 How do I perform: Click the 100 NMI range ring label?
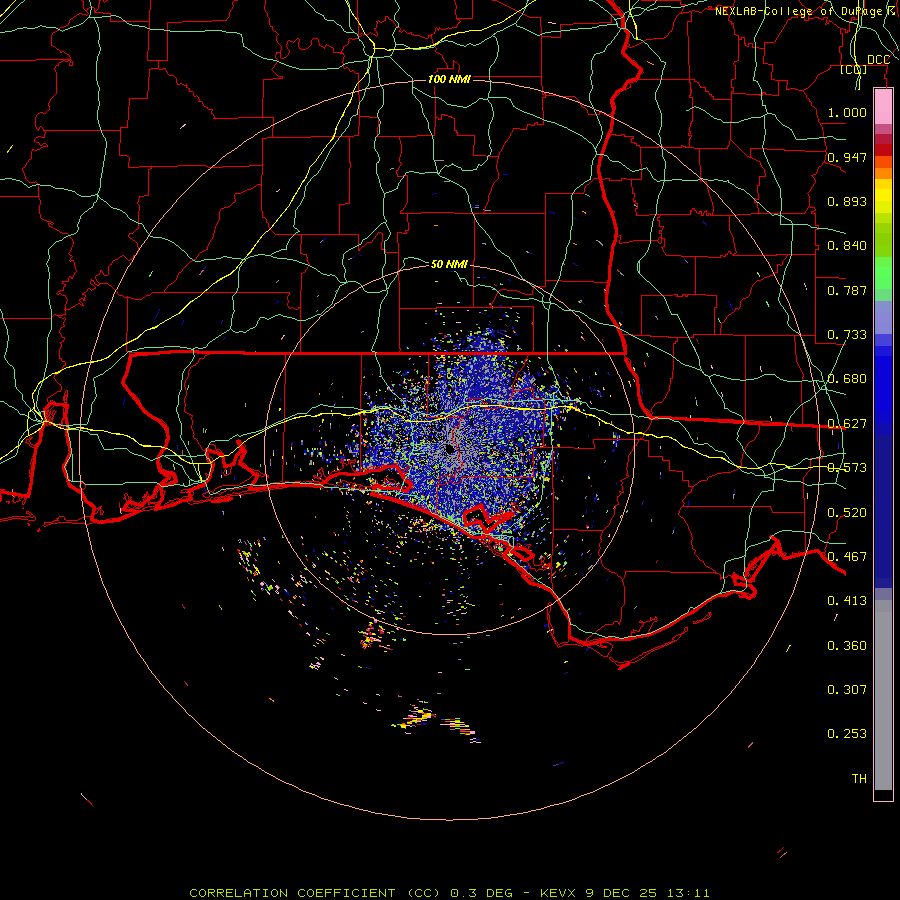coord(449,79)
